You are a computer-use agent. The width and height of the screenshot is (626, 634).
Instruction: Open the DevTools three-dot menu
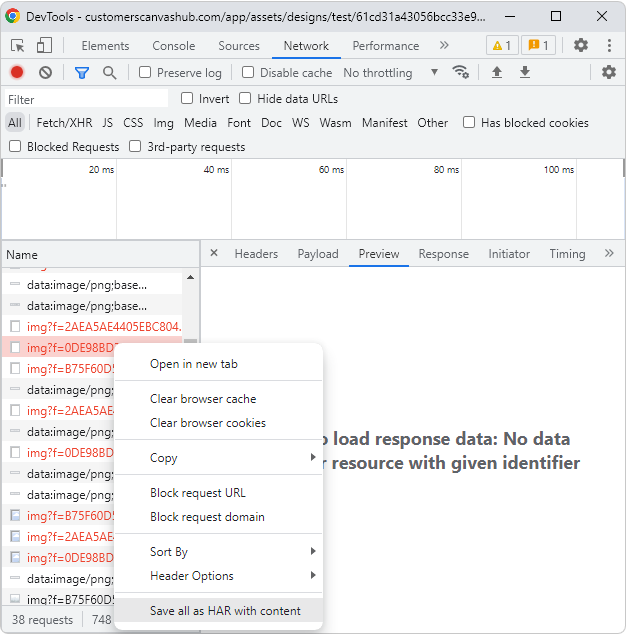pos(609,45)
